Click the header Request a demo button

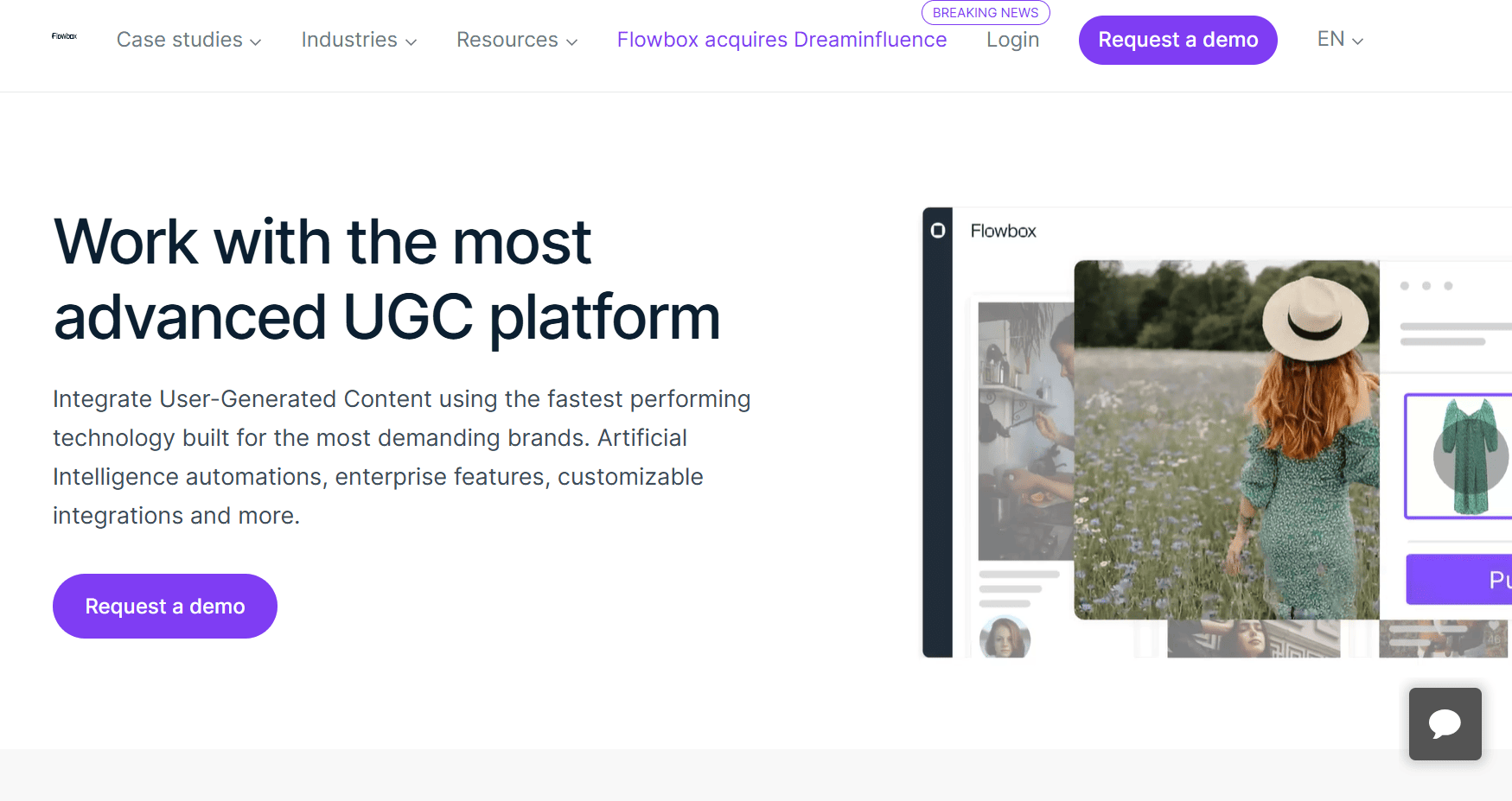[x=1177, y=40]
